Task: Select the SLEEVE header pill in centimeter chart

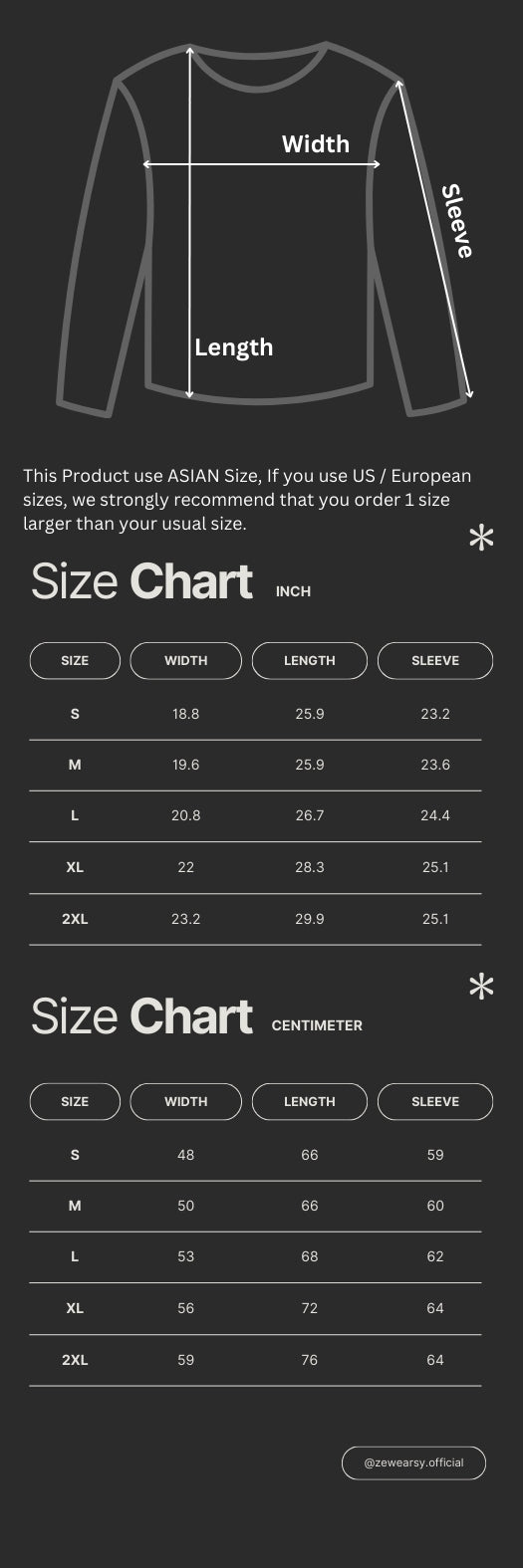Action: [435, 1102]
